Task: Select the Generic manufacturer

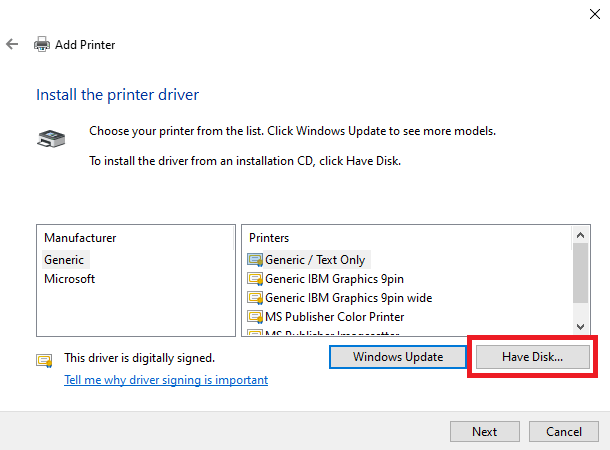Action: click(64, 260)
